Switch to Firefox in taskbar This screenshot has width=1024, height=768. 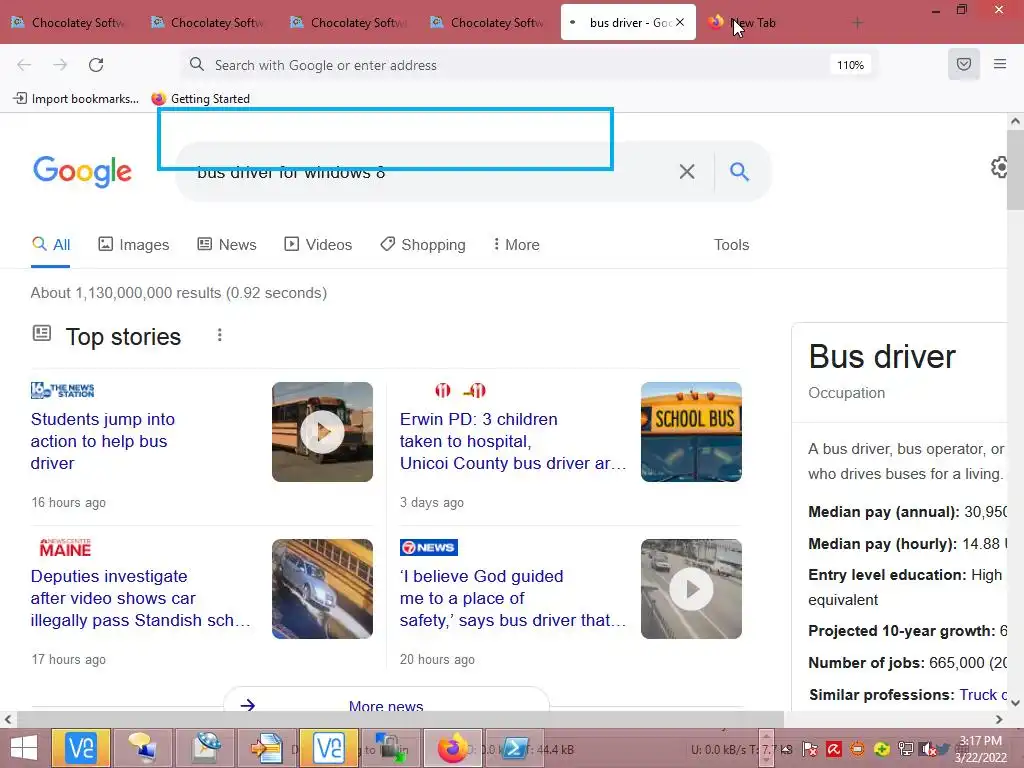tap(453, 748)
